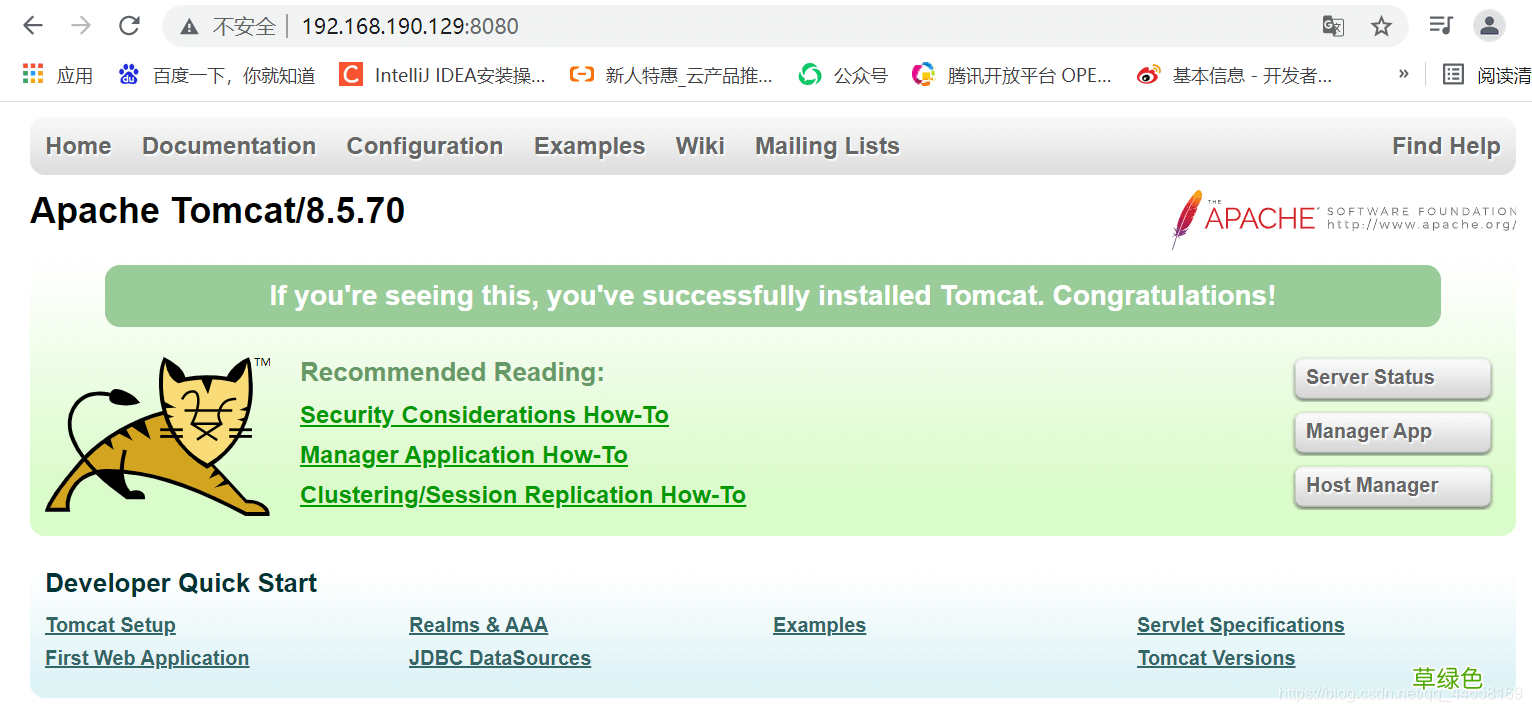Open the Documentation menu item

pos(229,146)
